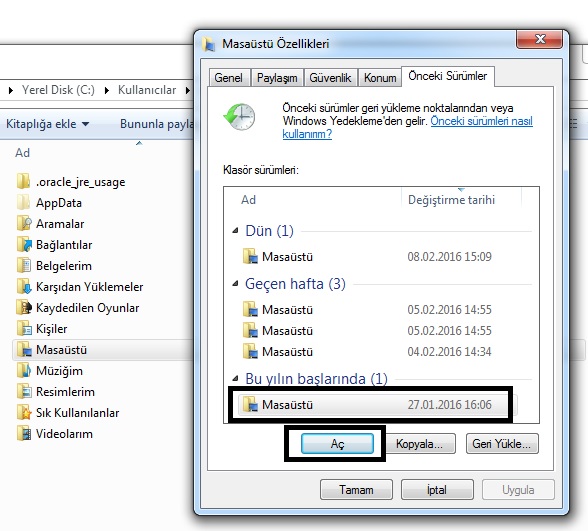The width and height of the screenshot is (588, 531).
Task: Open the Önceki sürümleri nasıl kullanırım link
Action: pyautogui.click(x=407, y=128)
